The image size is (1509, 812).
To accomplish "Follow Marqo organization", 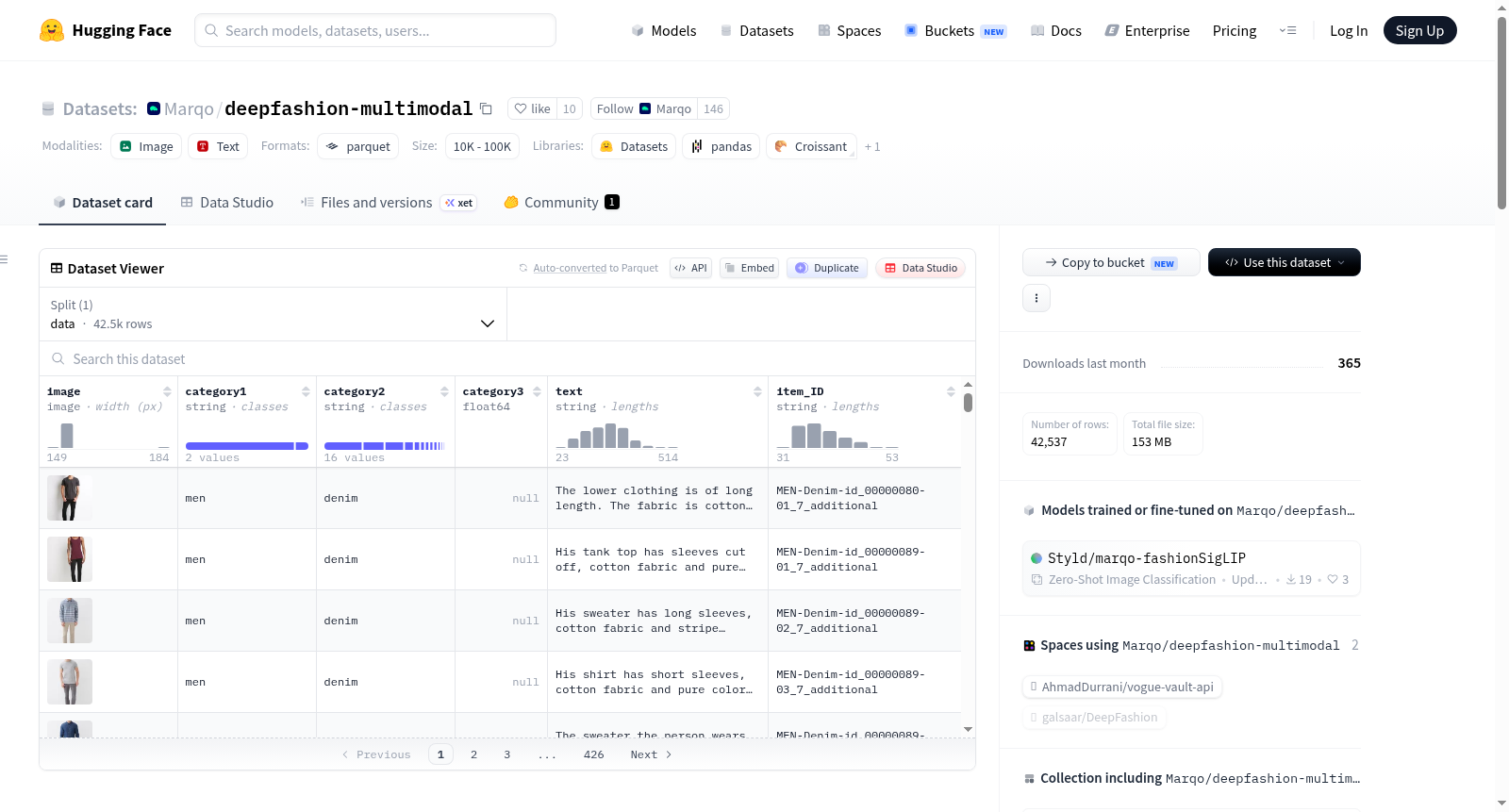I will 644,108.
